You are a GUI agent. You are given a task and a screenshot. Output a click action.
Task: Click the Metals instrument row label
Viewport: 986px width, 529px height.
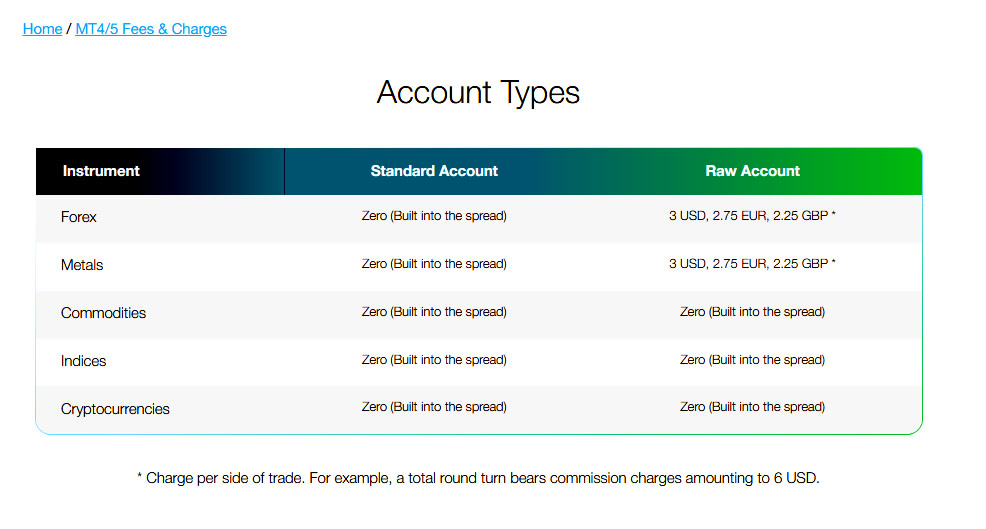82,265
